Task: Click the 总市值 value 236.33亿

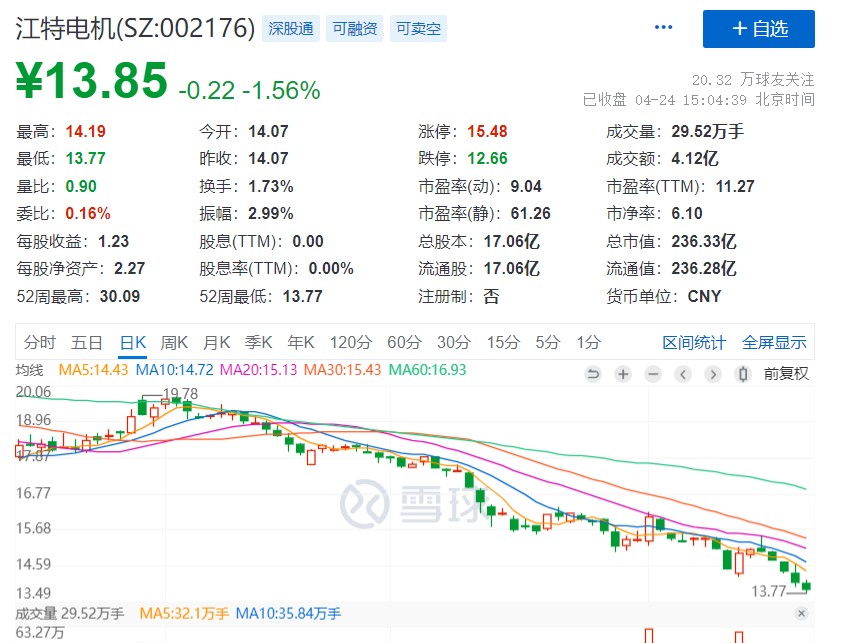Action: coord(704,241)
